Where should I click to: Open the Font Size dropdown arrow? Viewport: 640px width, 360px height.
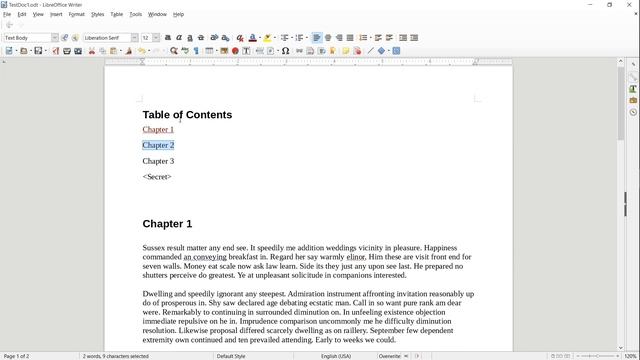click(x=156, y=38)
